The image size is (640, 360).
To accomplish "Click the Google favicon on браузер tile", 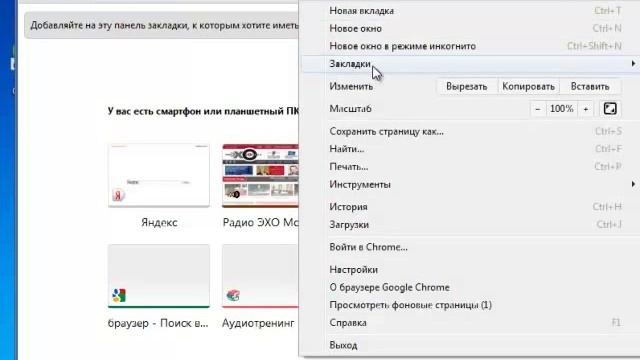I will (x=119, y=295).
